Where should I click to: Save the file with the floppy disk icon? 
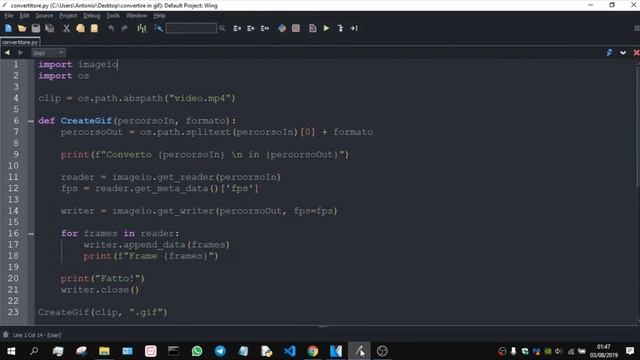click(x=36, y=28)
